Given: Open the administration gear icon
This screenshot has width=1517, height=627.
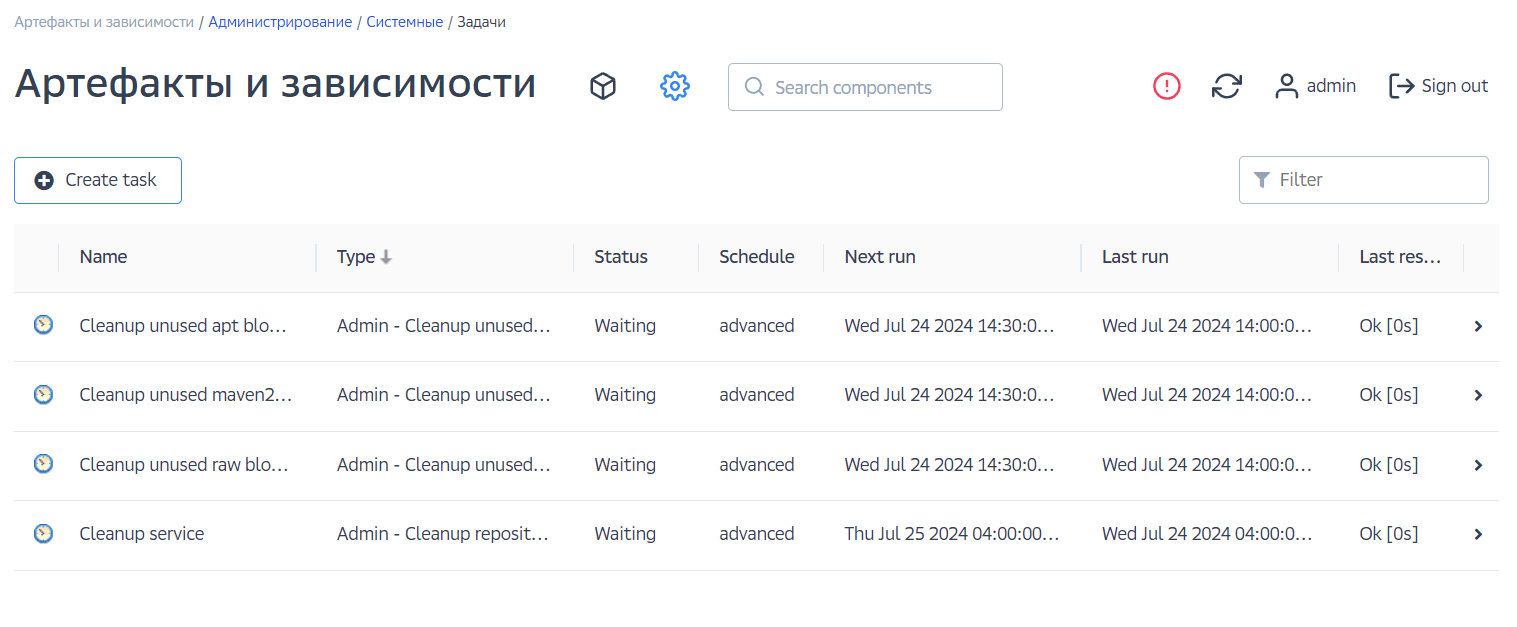Looking at the screenshot, I should [675, 87].
